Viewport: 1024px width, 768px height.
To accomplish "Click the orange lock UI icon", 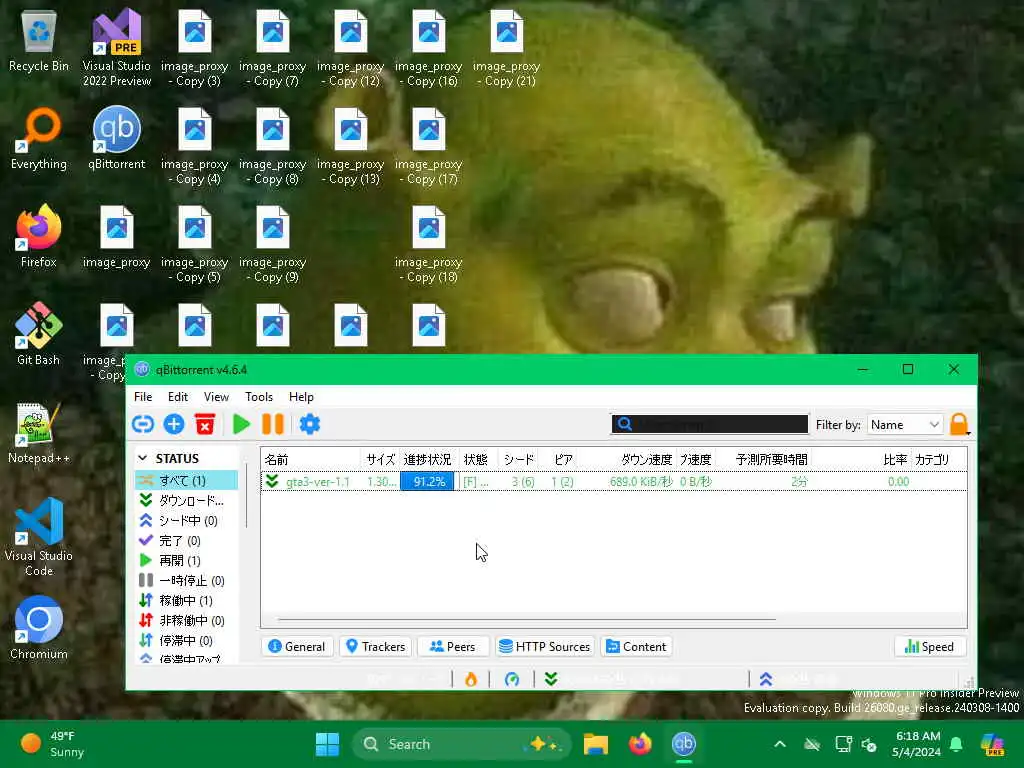I will click(959, 424).
